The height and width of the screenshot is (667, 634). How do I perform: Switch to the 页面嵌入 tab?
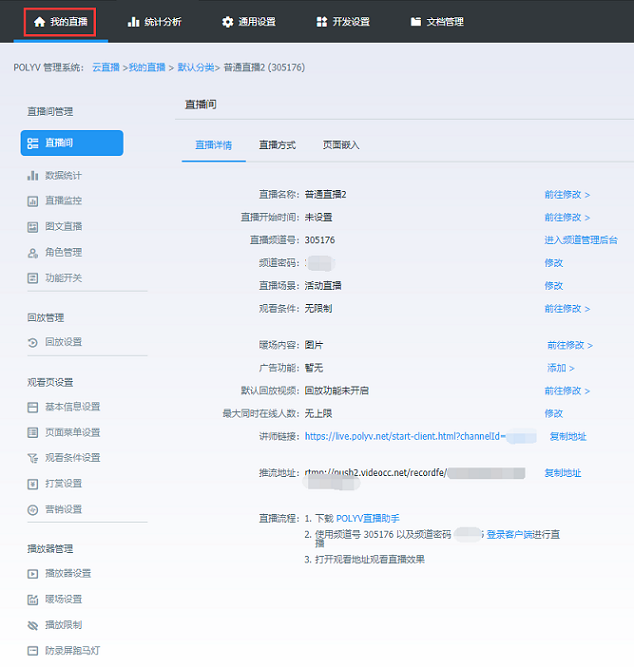coord(340,145)
